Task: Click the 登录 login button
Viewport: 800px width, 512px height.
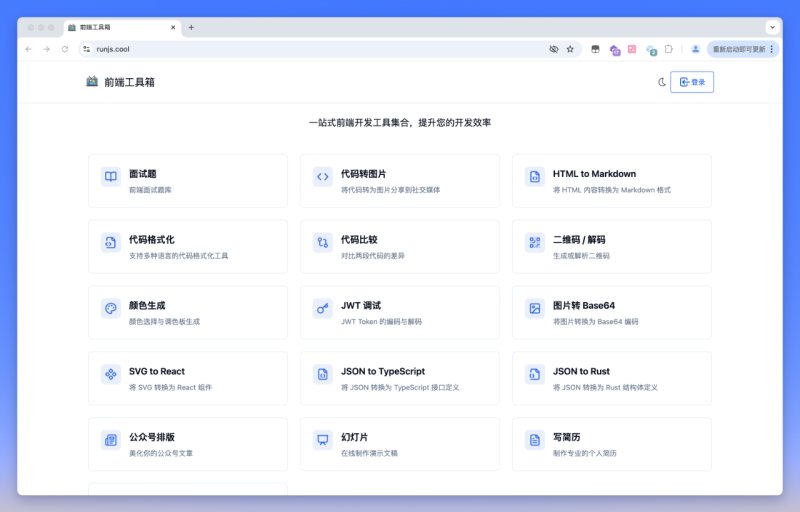Action: 692,82
